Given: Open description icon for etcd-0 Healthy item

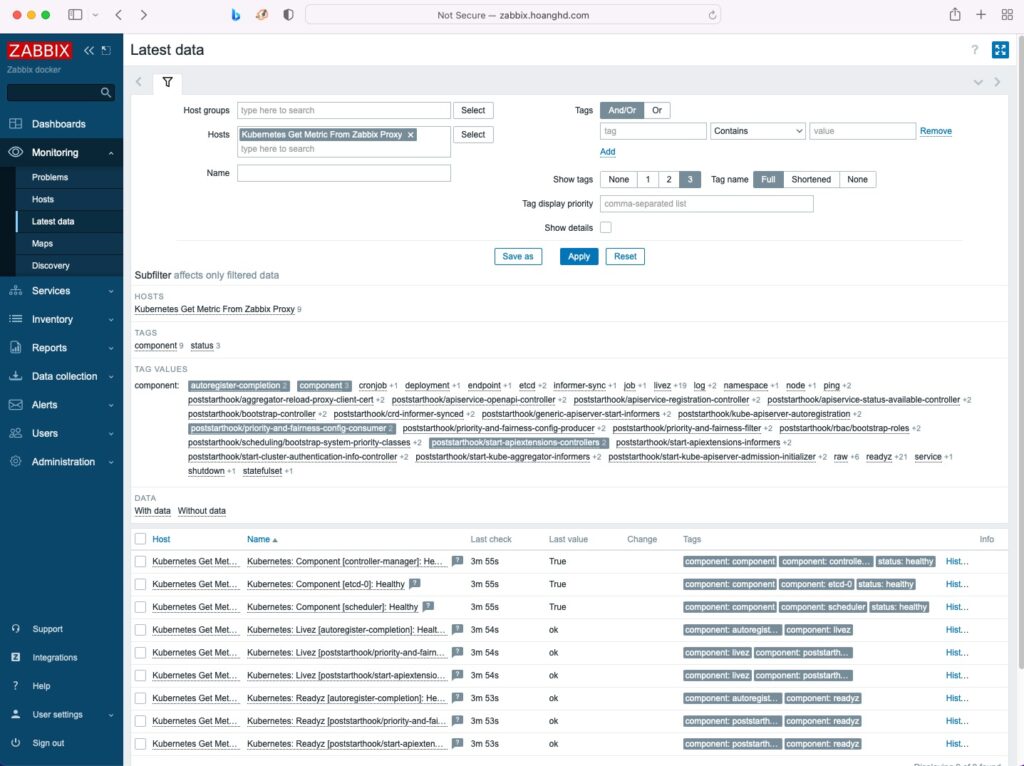Looking at the screenshot, I should [x=415, y=584].
